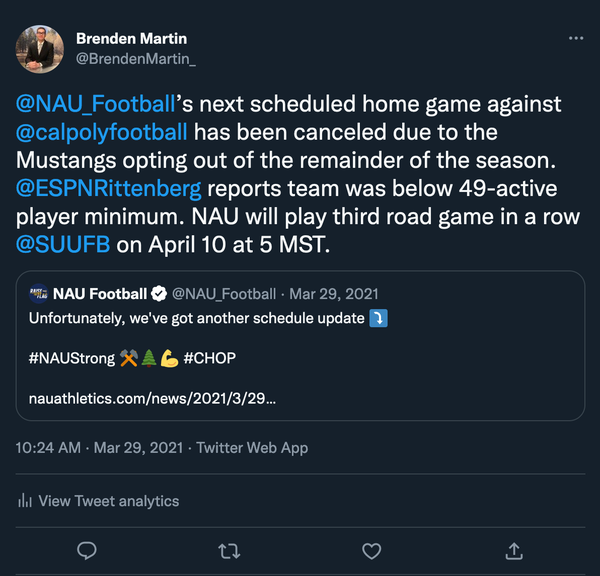Click the Twitter Web App source label
Image resolution: width=600 pixels, height=576 pixels.
pyautogui.click(x=252, y=448)
